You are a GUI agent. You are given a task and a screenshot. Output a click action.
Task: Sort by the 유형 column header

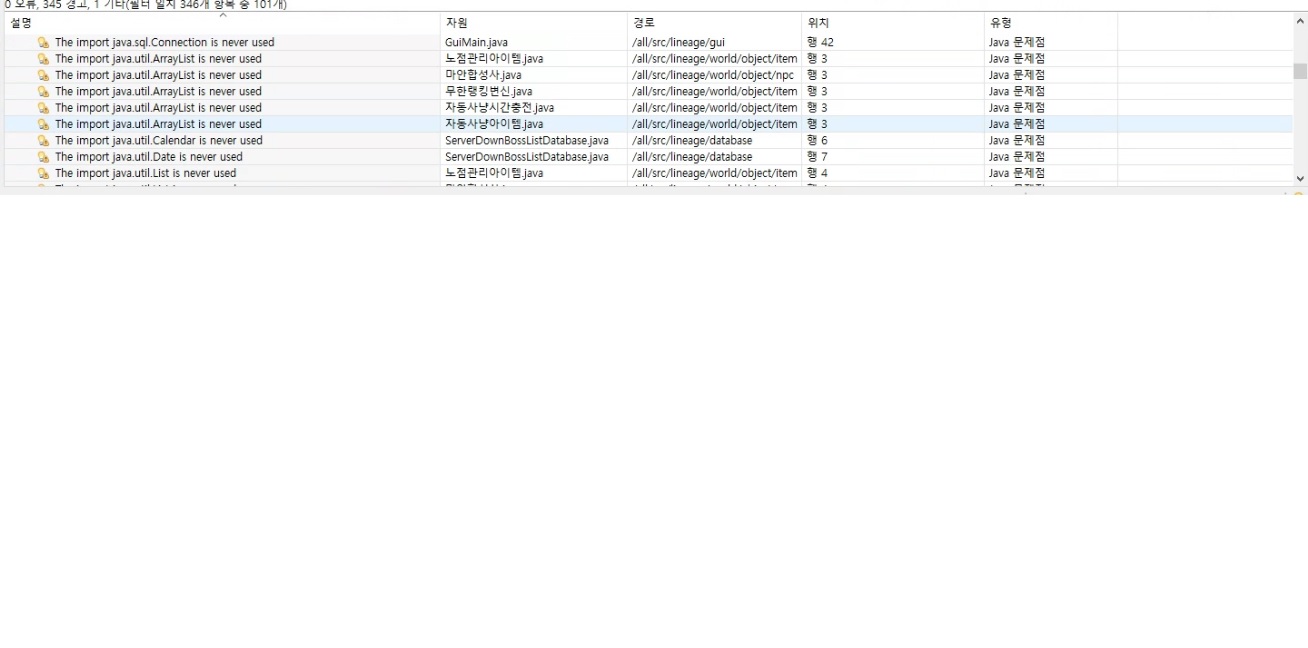(x=1050, y=23)
